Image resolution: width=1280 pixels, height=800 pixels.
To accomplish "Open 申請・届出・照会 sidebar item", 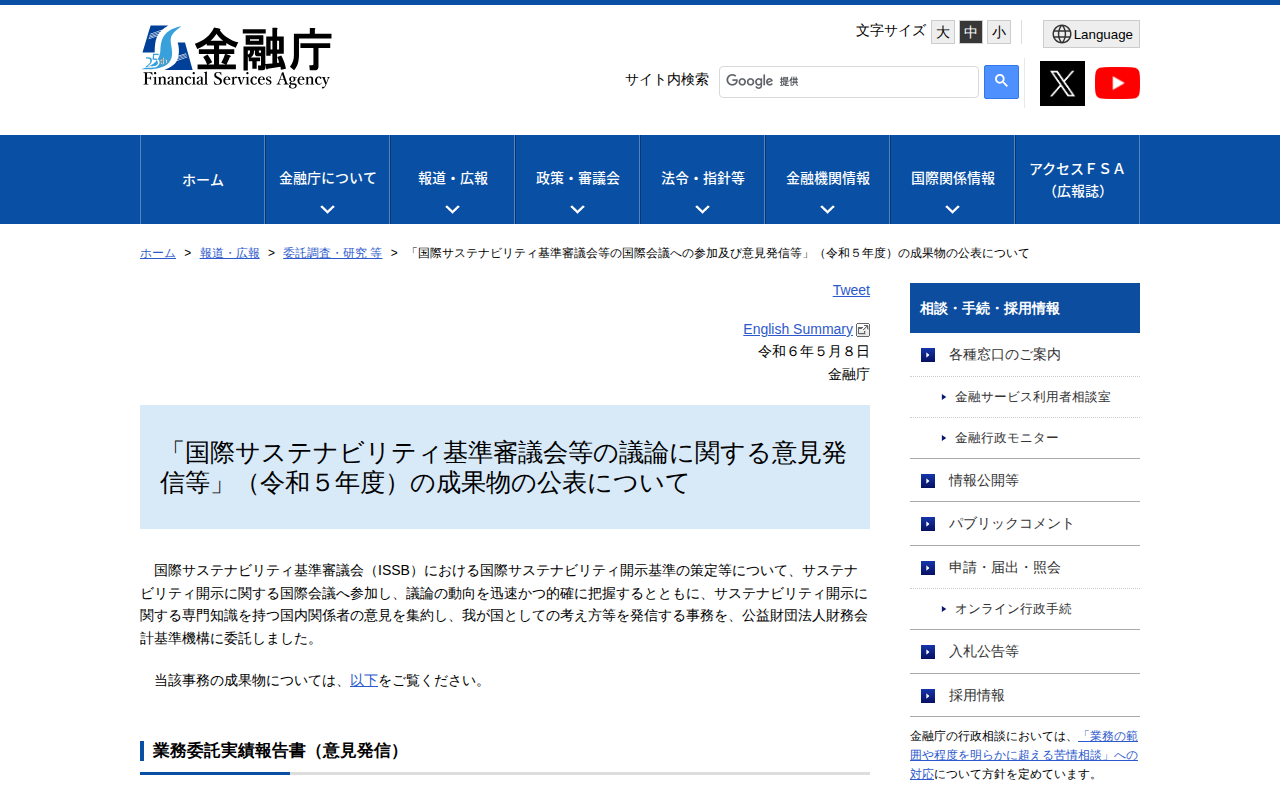I will point(1025,567).
